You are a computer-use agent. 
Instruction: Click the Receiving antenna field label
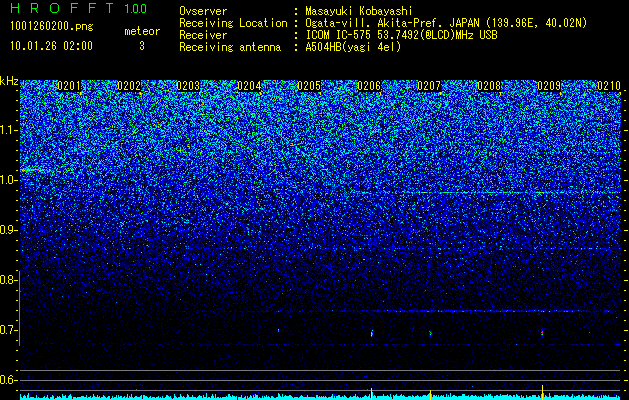coord(230,47)
